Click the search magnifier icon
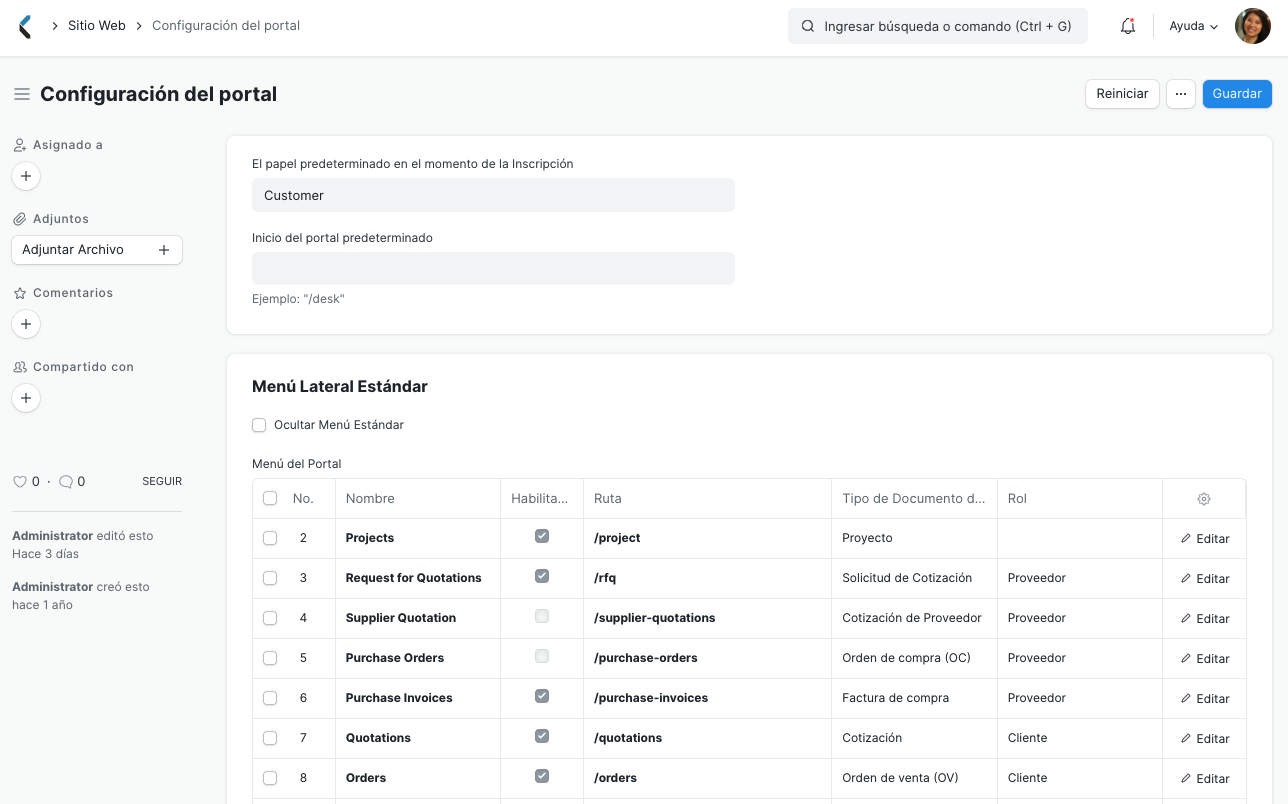This screenshot has width=1288, height=804. [808, 27]
